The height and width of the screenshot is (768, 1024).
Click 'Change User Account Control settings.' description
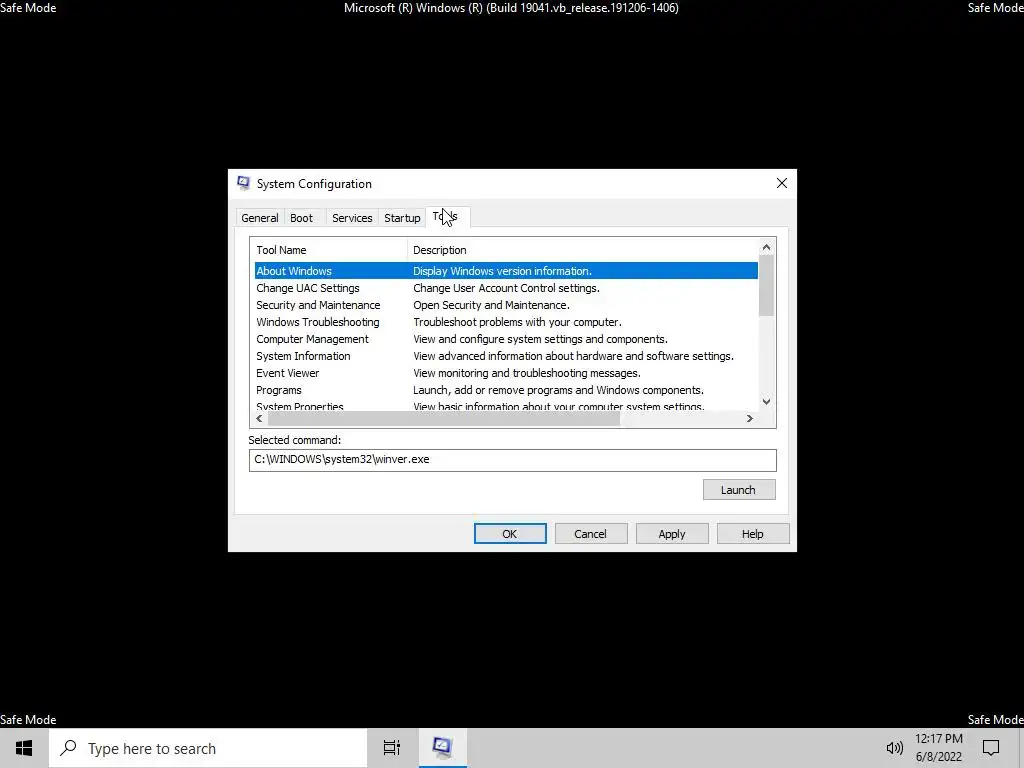(x=506, y=288)
